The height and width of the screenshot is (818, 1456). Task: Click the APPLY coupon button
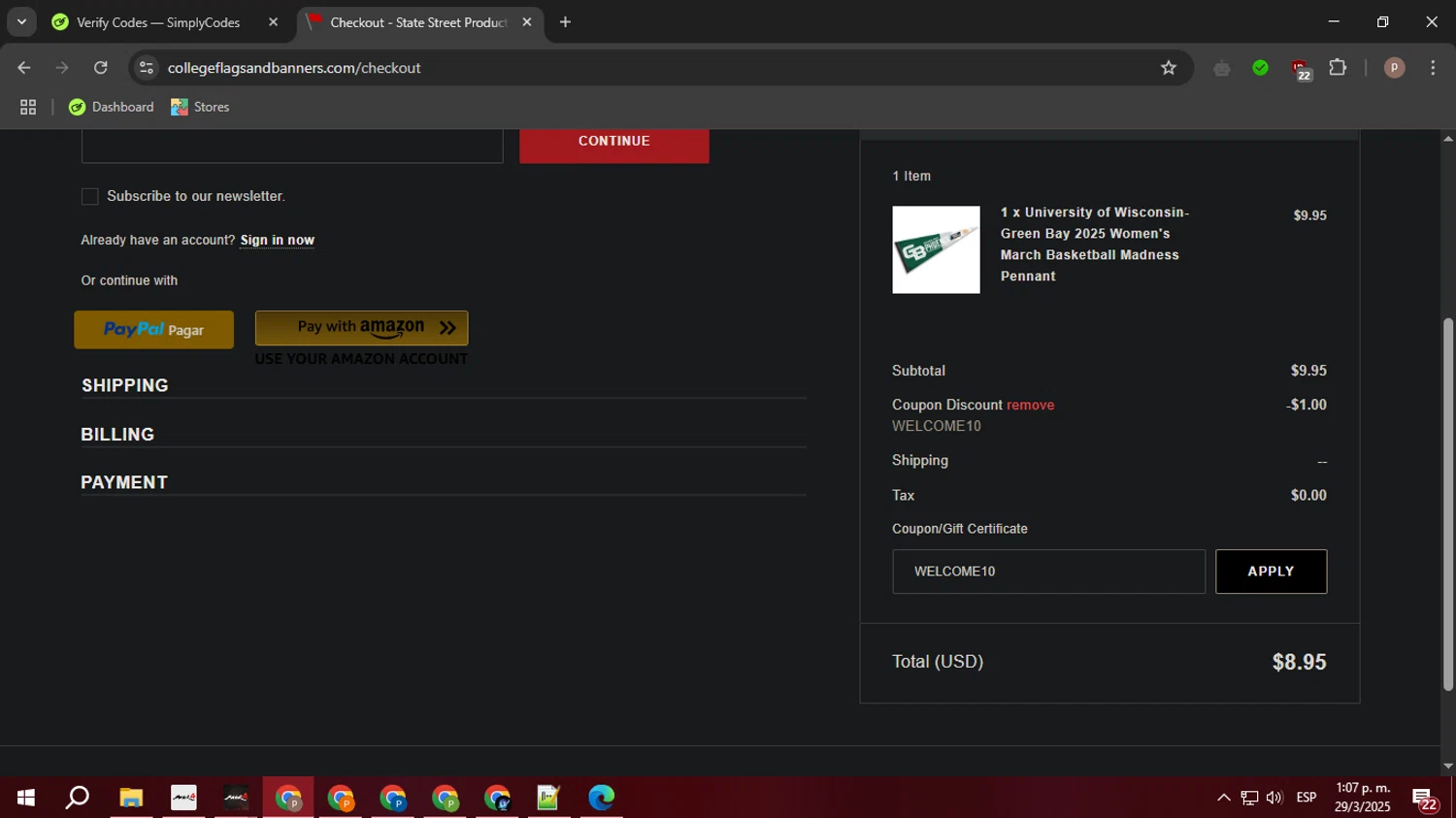pos(1271,572)
